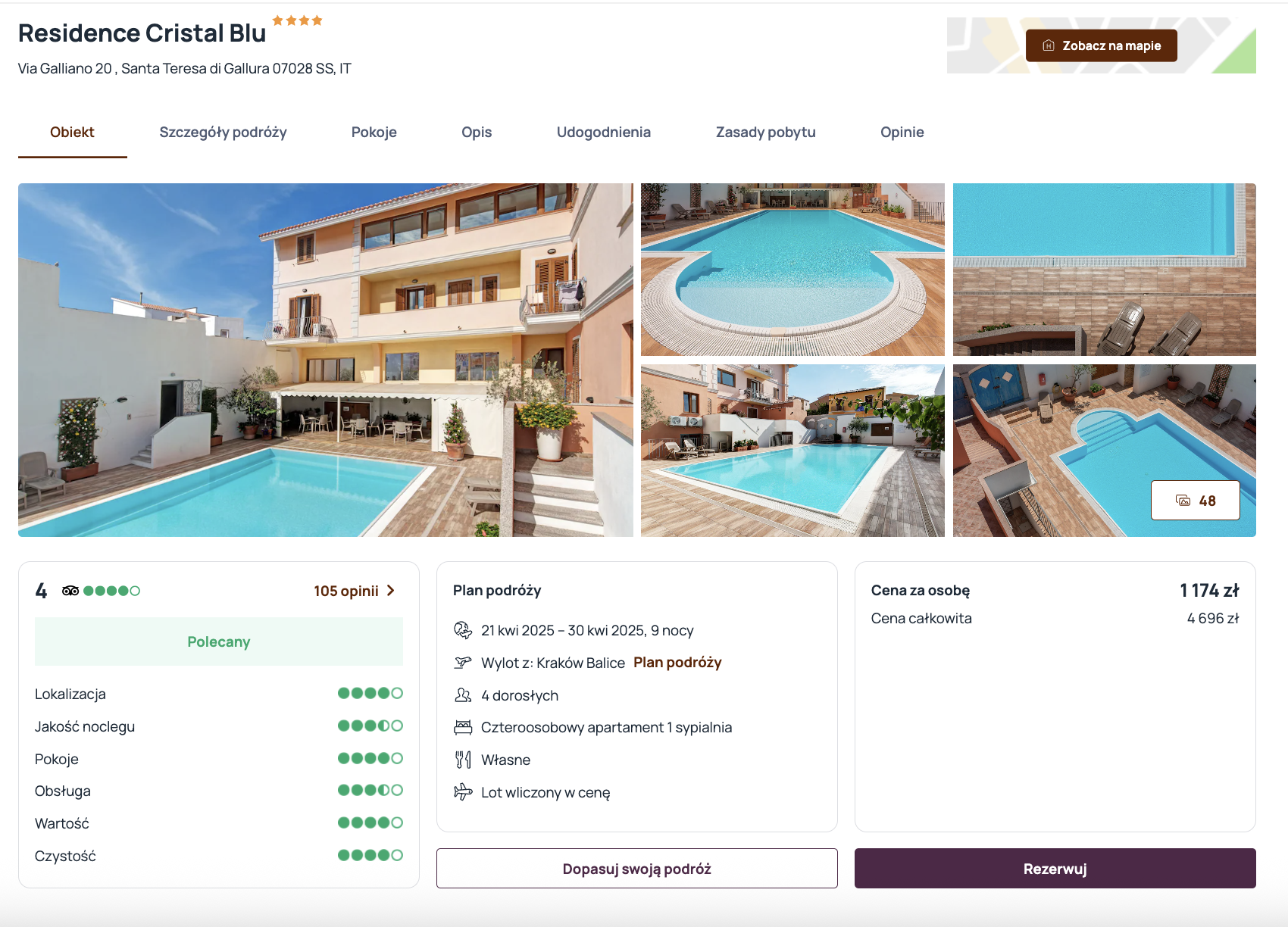Click the Rezerwuj button

coord(1055,869)
